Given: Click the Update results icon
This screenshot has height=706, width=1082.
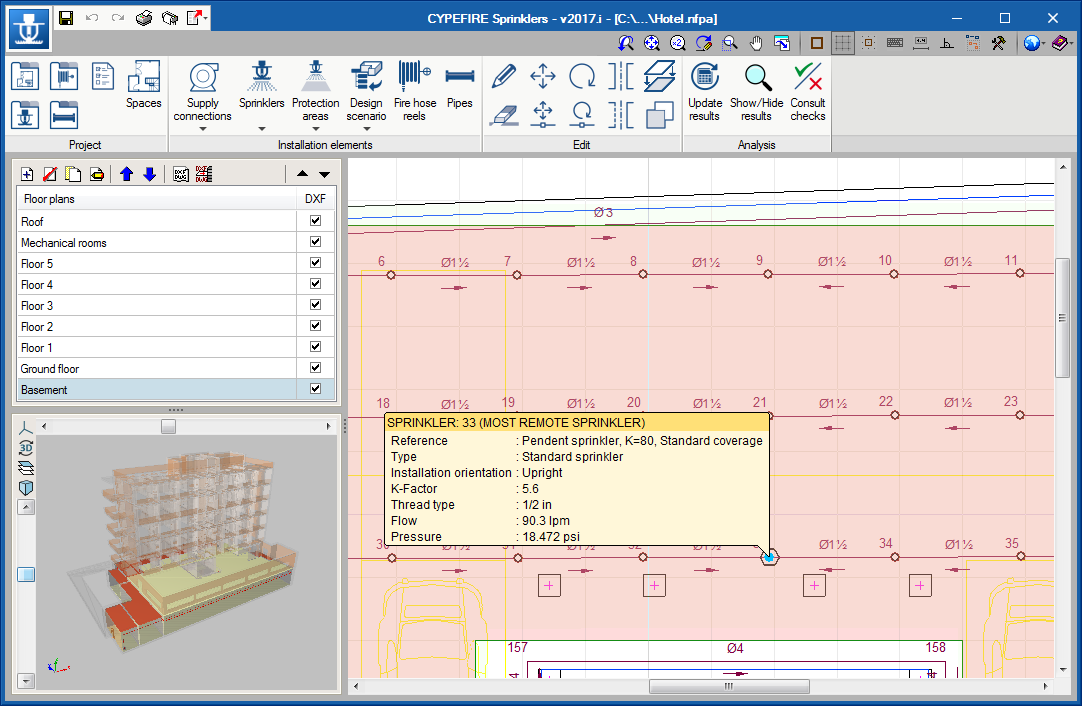Looking at the screenshot, I should click(705, 78).
